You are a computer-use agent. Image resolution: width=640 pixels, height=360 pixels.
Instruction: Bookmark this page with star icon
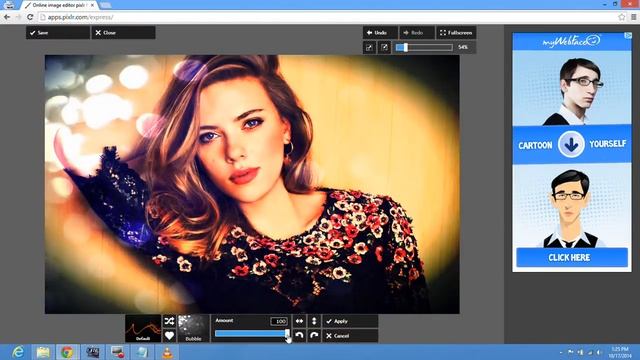coord(621,17)
